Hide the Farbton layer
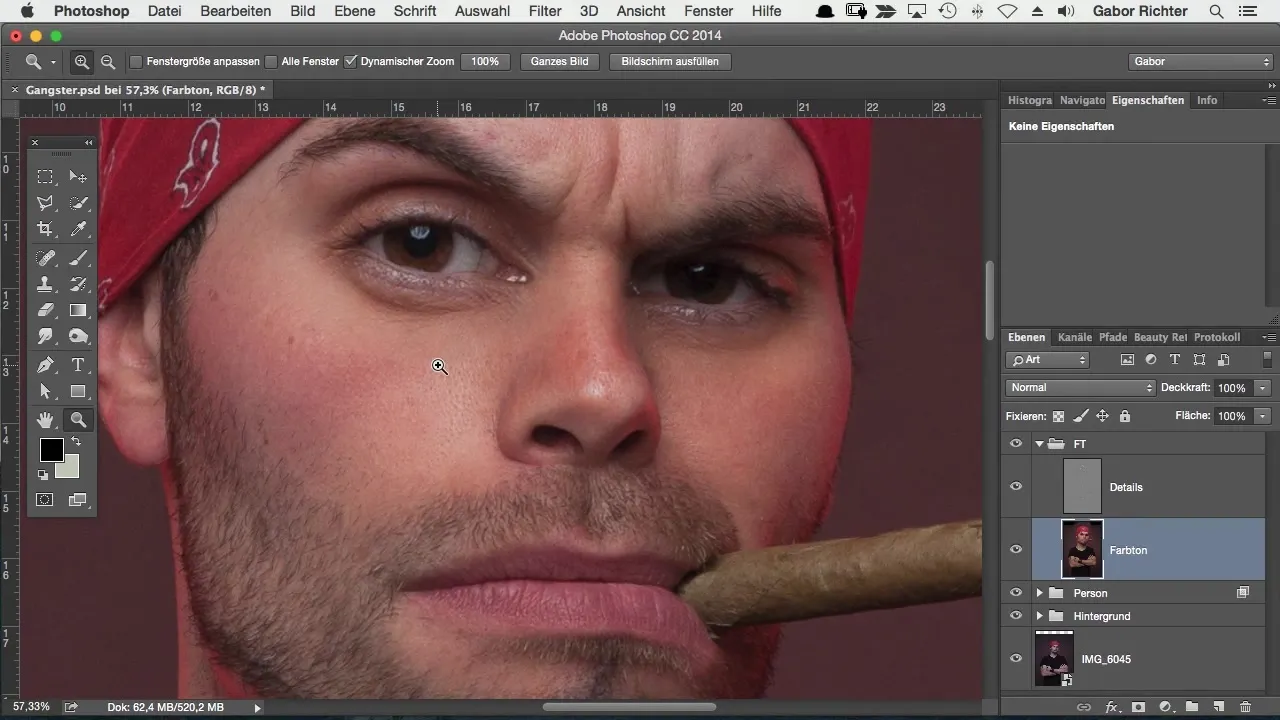The width and height of the screenshot is (1280, 720). click(x=1016, y=549)
